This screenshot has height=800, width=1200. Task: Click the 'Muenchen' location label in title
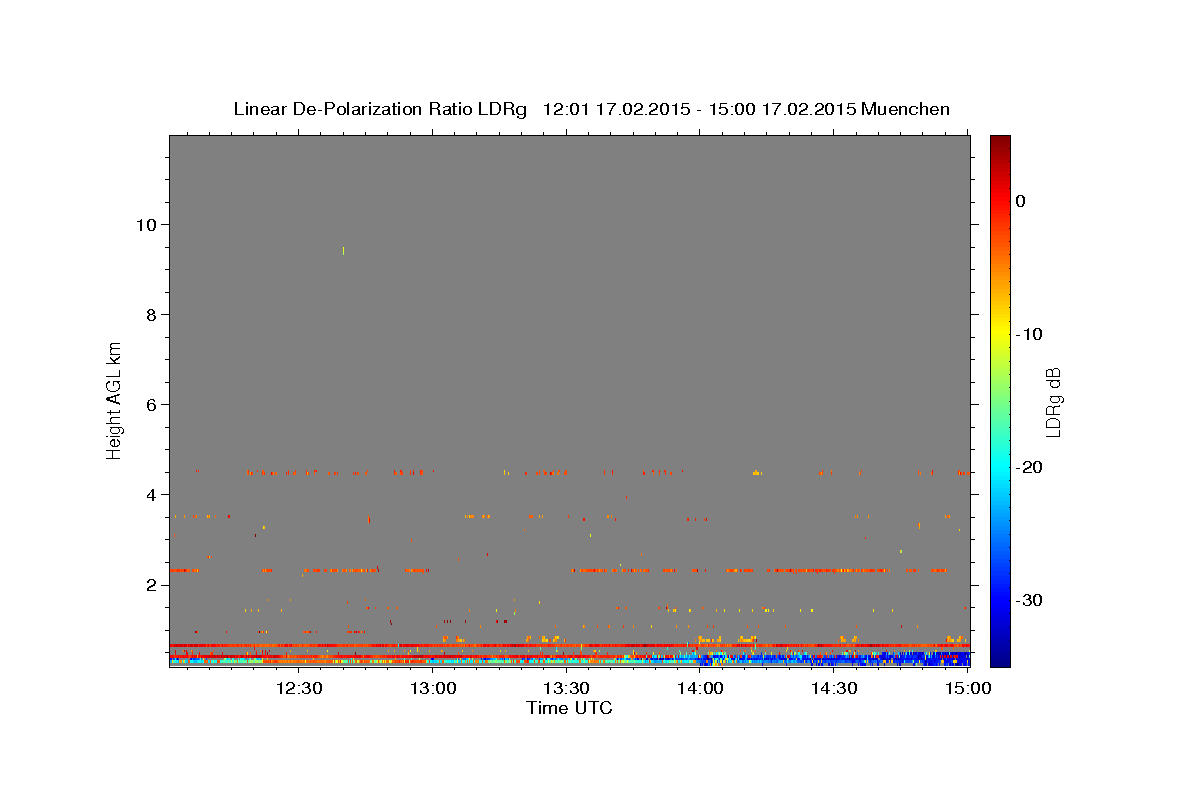(x=905, y=109)
